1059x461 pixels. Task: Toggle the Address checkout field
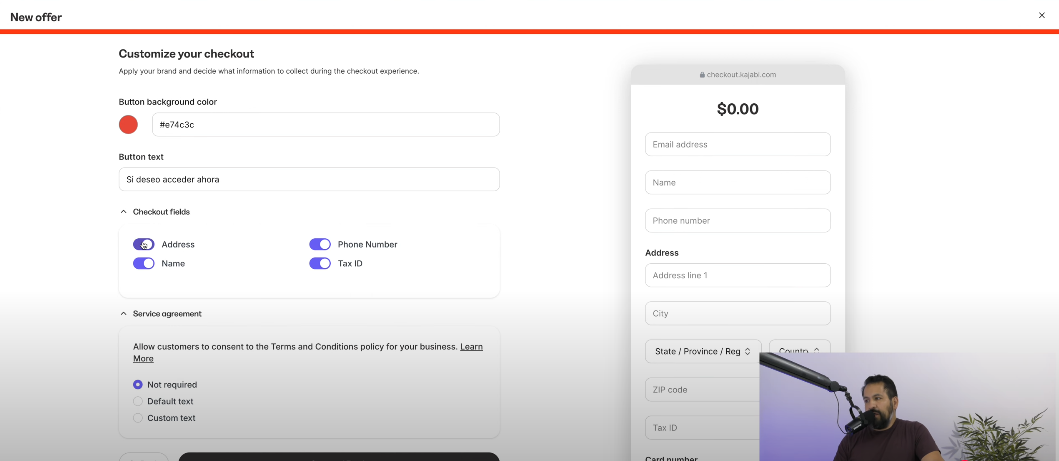(x=144, y=244)
